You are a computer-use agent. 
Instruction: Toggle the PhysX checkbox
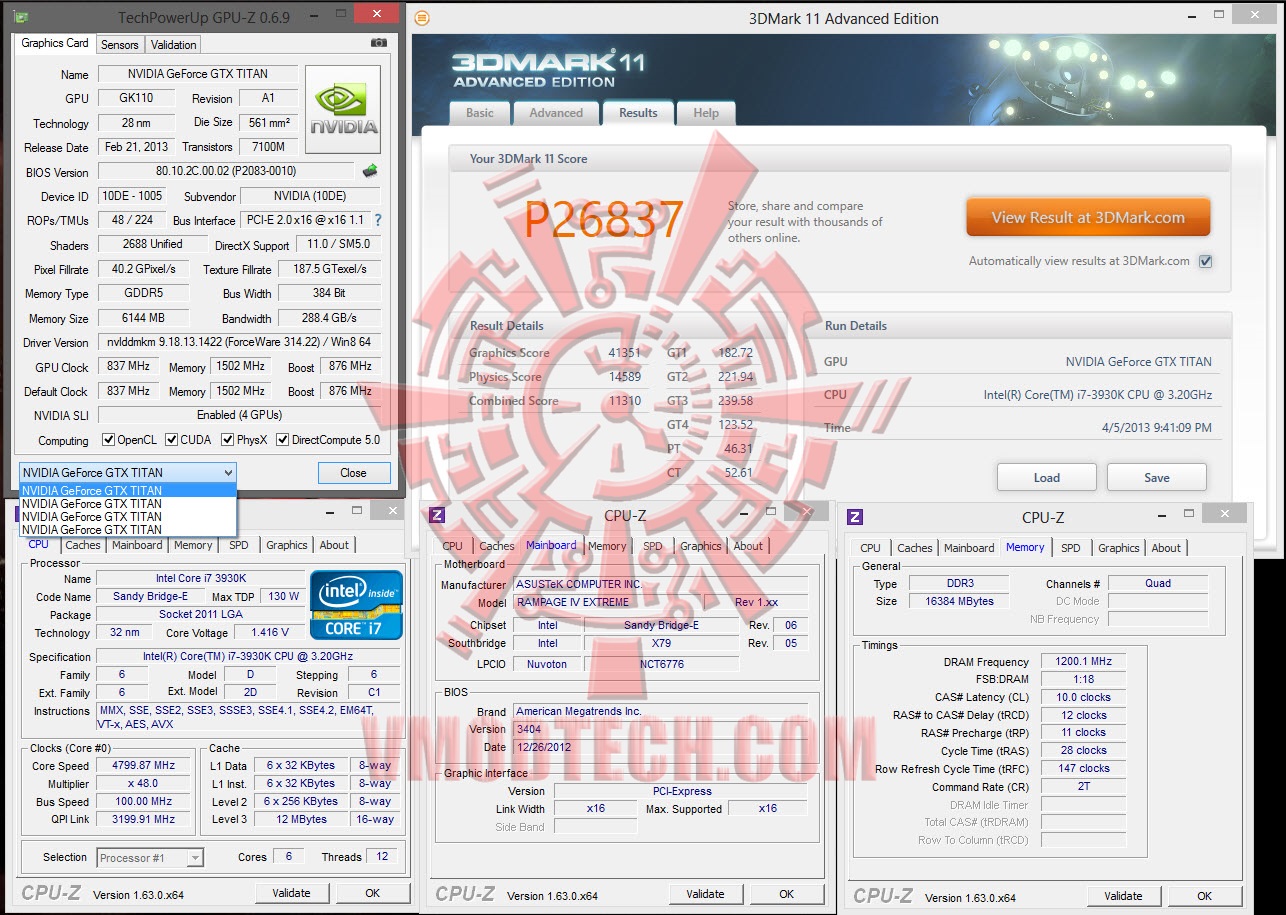(x=228, y=440)
